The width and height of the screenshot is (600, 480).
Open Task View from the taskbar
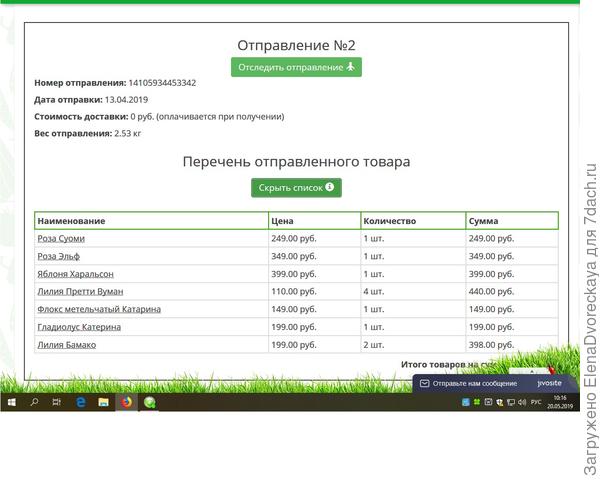click(57, 402)
